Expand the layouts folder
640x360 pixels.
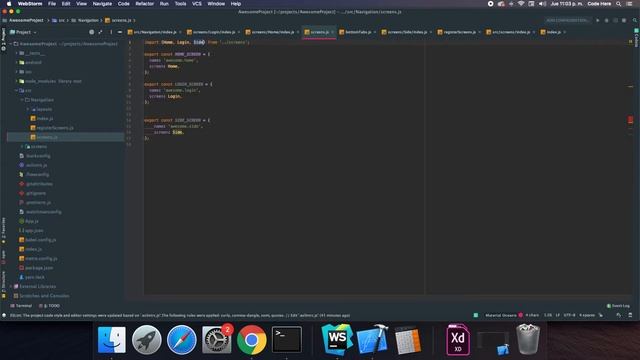pyautogui.click(x=28, y=109)
